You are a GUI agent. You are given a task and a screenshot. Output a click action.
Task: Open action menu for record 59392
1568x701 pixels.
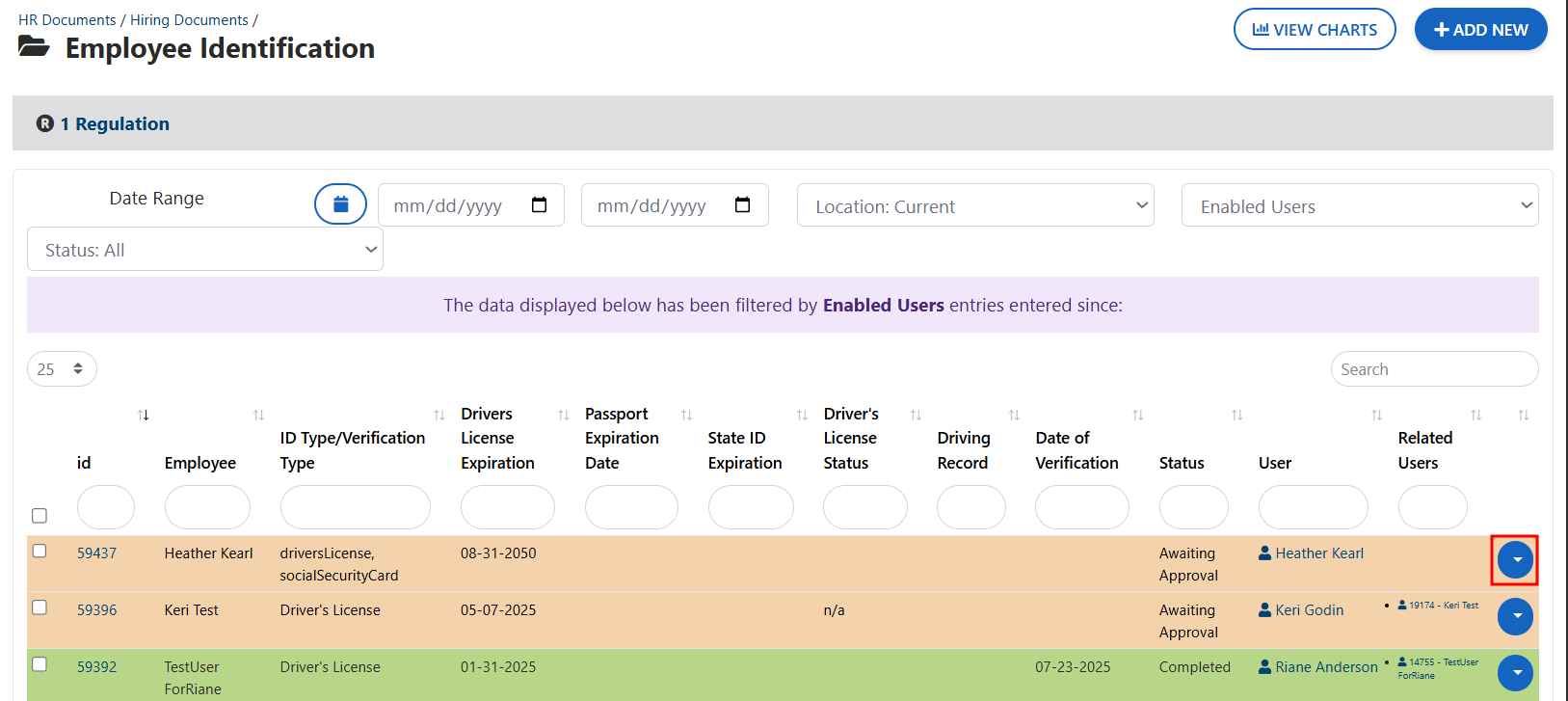pos(1515,672)
